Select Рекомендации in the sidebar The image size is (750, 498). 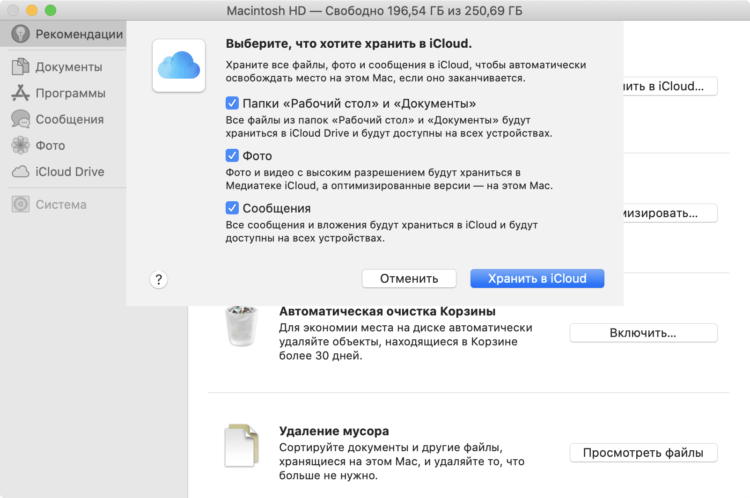coord(63,34)
